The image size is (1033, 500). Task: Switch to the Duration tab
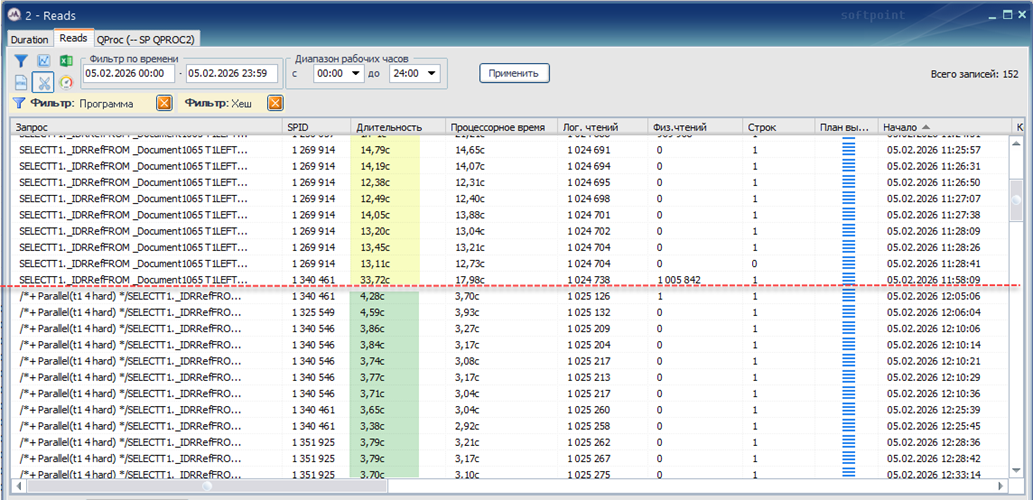point(29,39)
